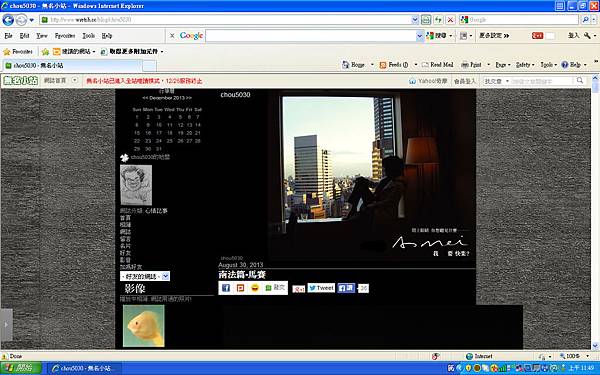Viewport: 600px width, 375px height.
Task: Expand the address bar history dropdown
Action: pyautogui.click(x=415, y=20)
